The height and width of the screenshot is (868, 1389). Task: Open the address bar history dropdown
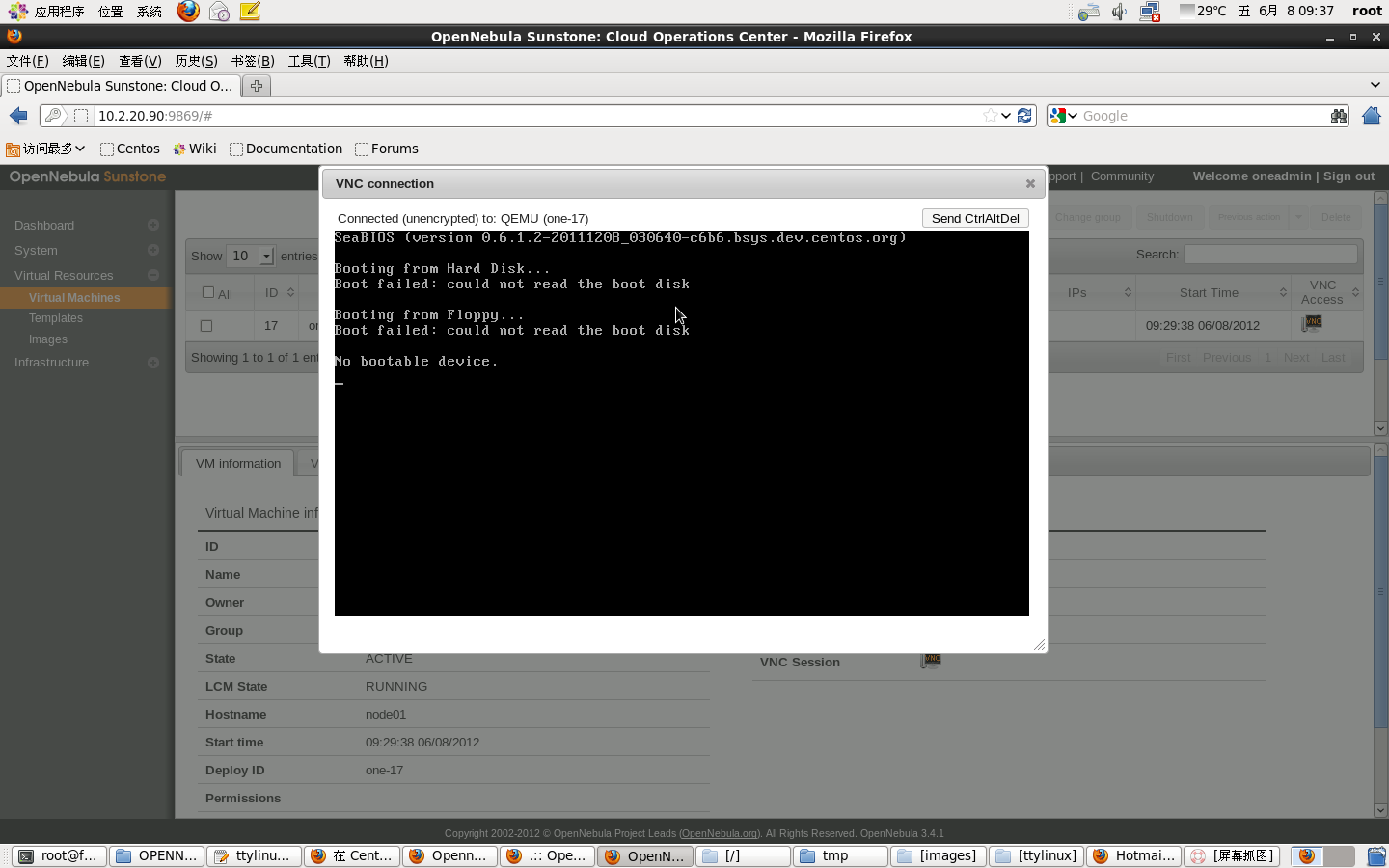click(x=1006, y=116)
